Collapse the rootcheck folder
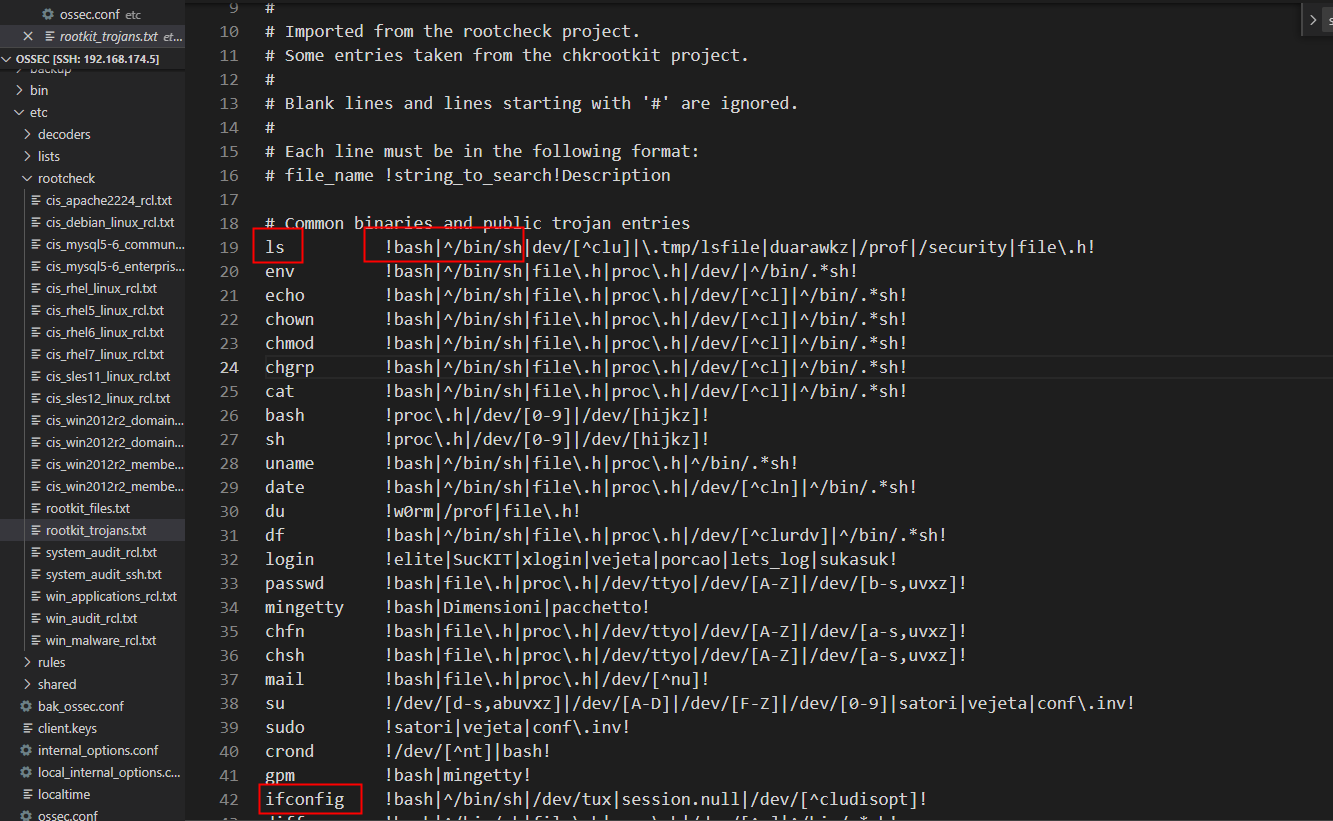This screenshot has width=1333, height=821. 27,178
